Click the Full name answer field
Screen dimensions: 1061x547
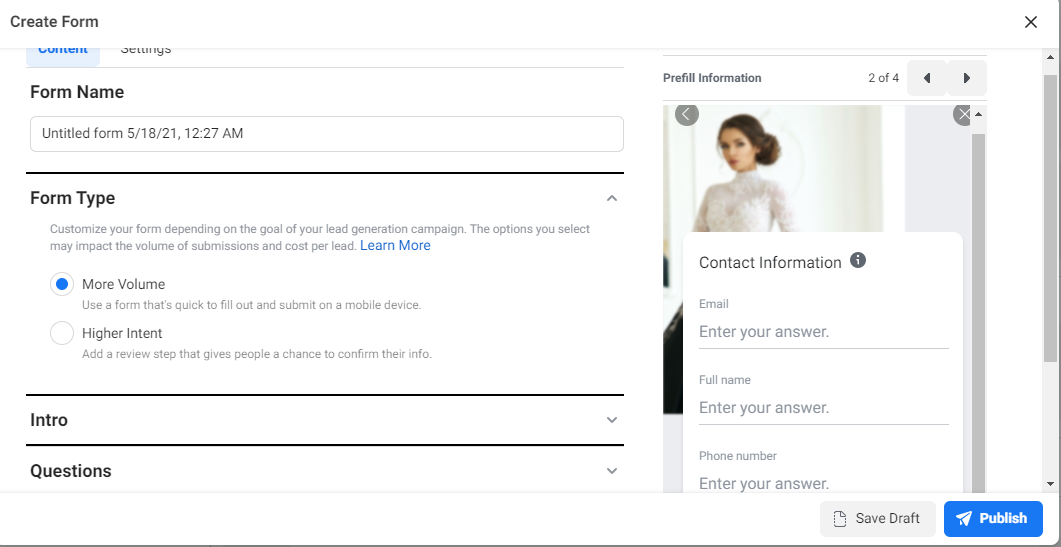(x=823, y=408)
